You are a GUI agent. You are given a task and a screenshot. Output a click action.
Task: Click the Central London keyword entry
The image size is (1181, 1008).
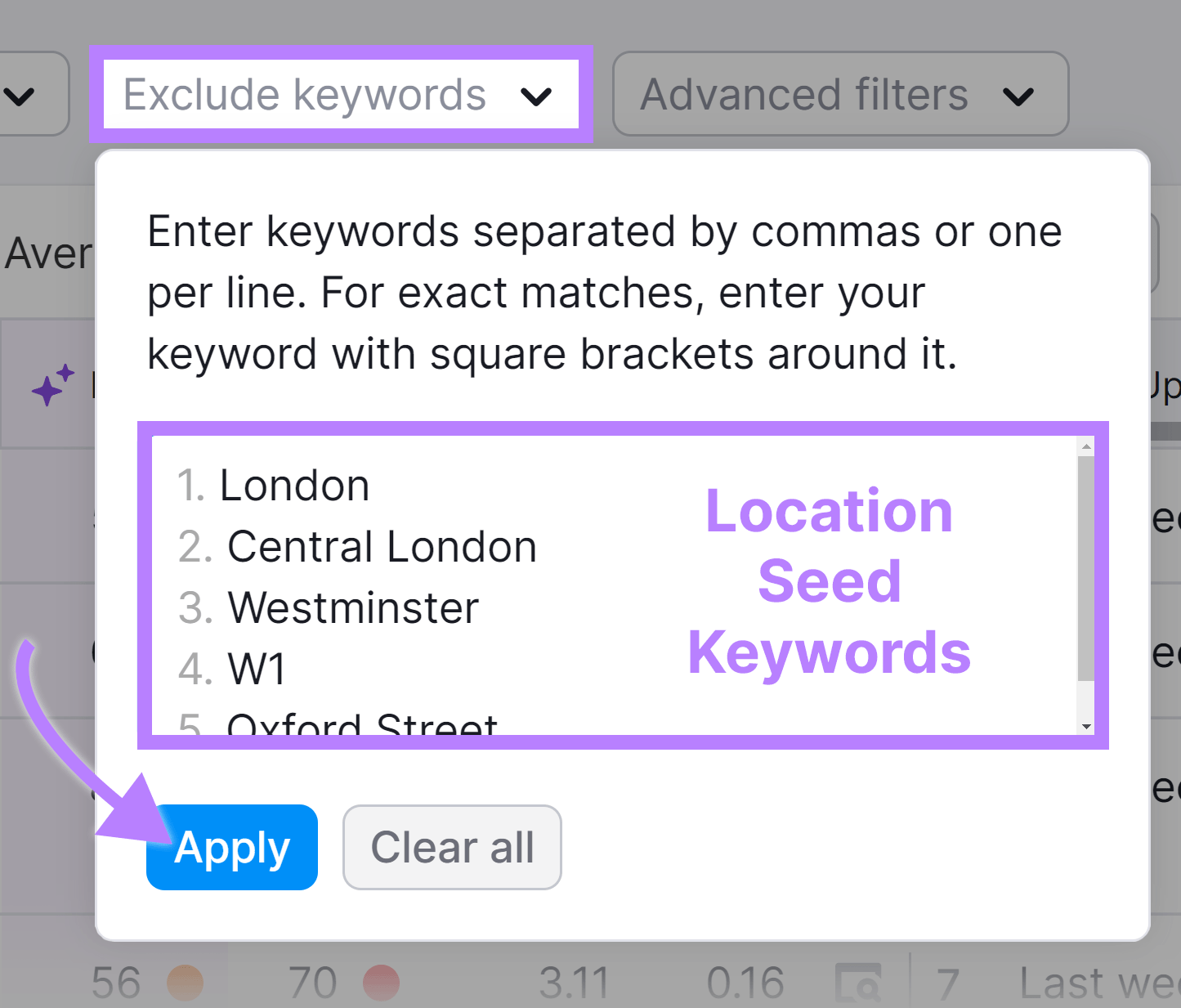click(x=381, y=546)
